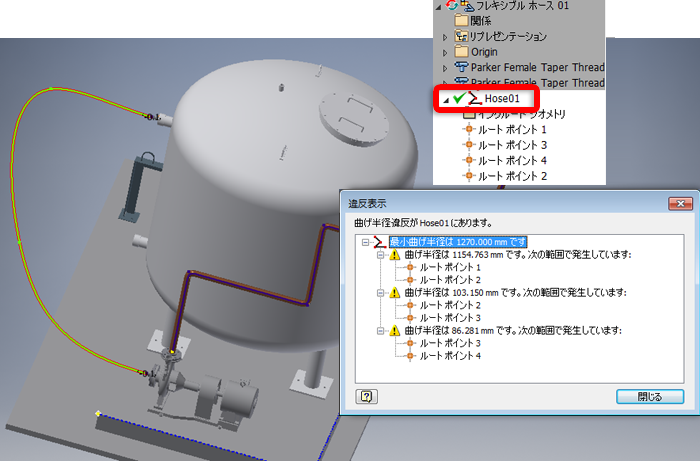Click the fitting icon of the Parker item directly under Origin
This screenshot has height=461, width=700.
[x=461, y=67]
